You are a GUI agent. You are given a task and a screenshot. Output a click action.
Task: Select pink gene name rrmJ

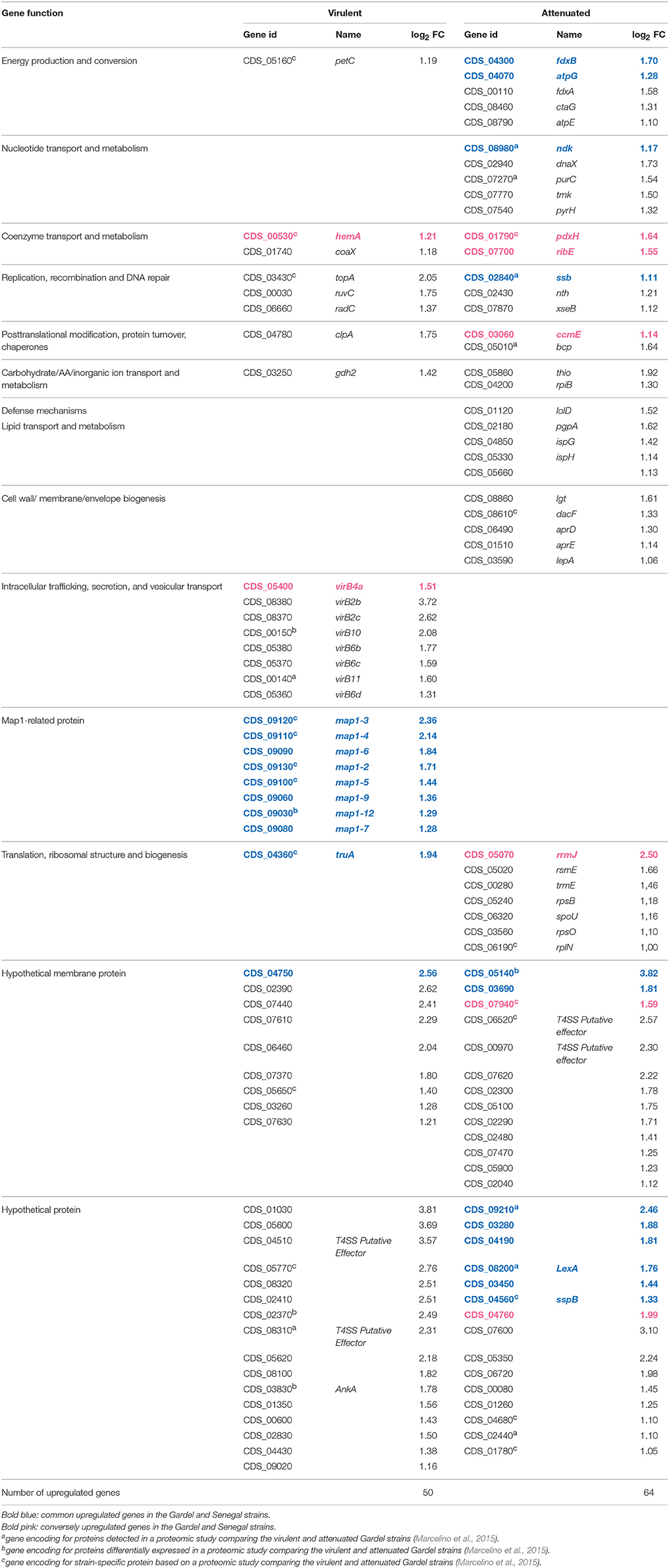pos(566,855)
